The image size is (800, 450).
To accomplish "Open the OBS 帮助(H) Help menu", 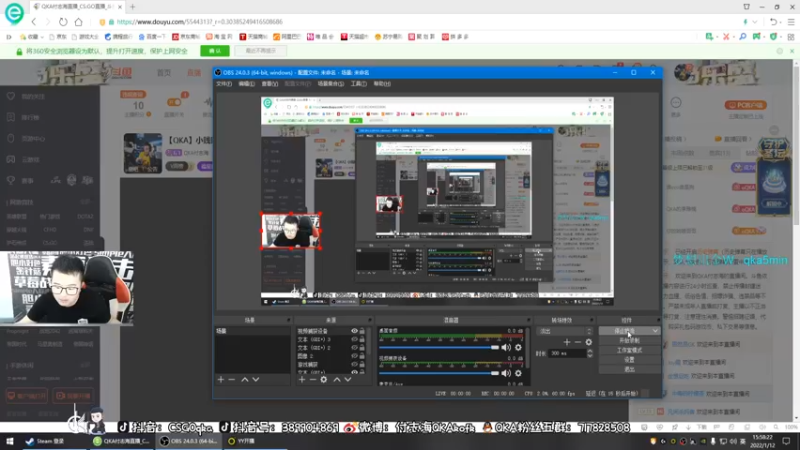I will pos(382,84).
